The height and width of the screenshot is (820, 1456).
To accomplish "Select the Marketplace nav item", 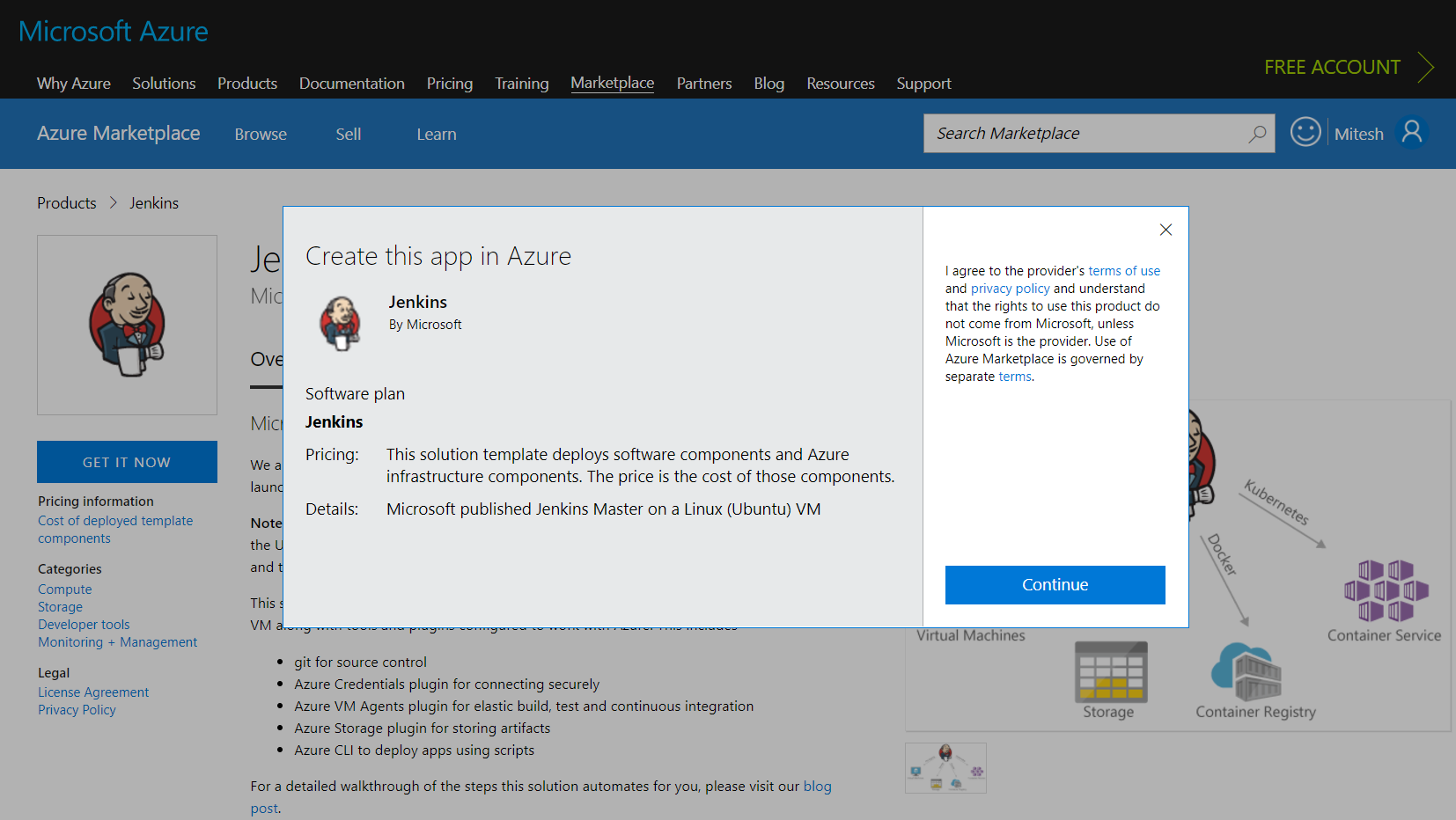I will coord(613,83).
